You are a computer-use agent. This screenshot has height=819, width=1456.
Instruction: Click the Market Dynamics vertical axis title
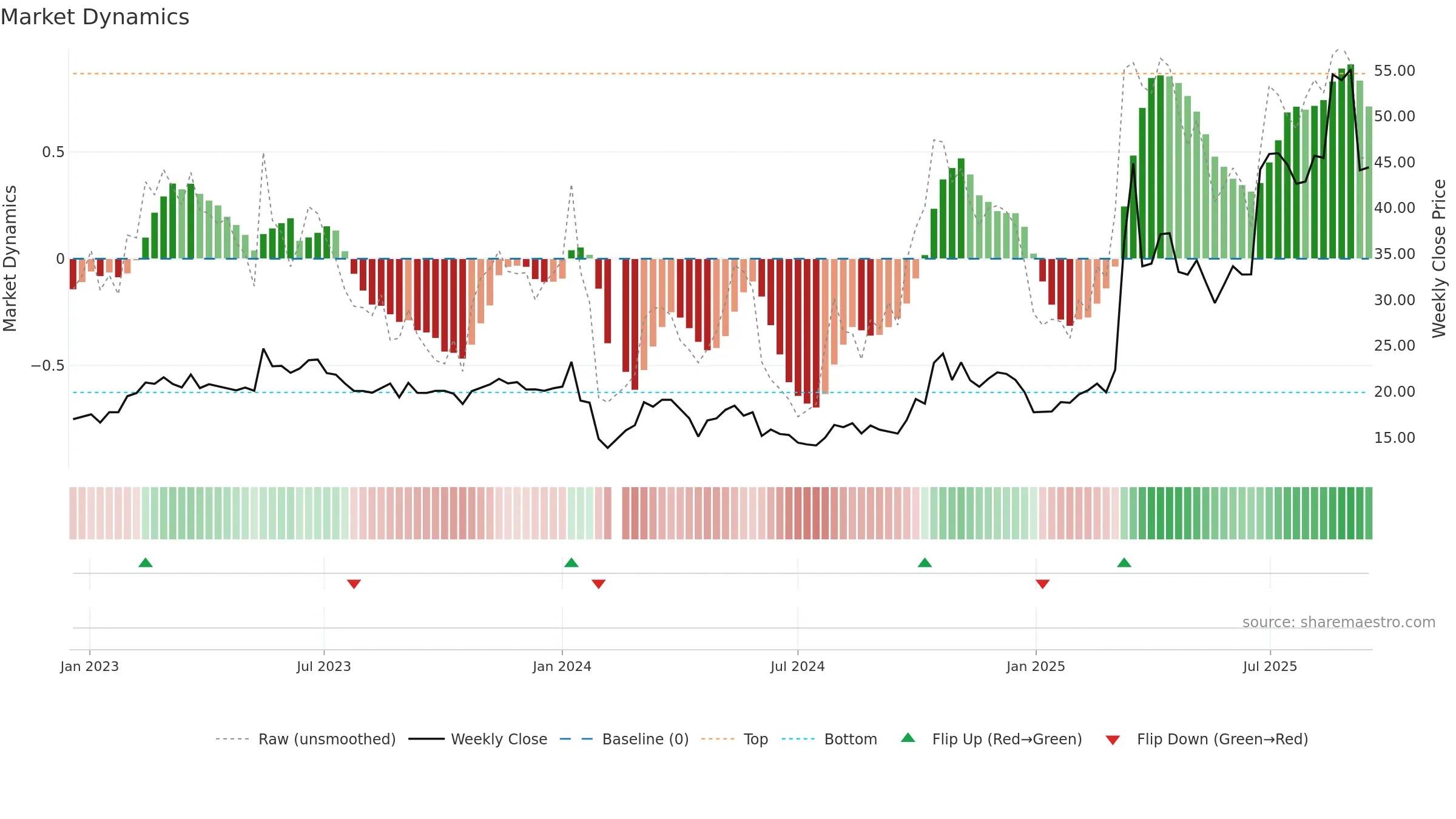10,258
